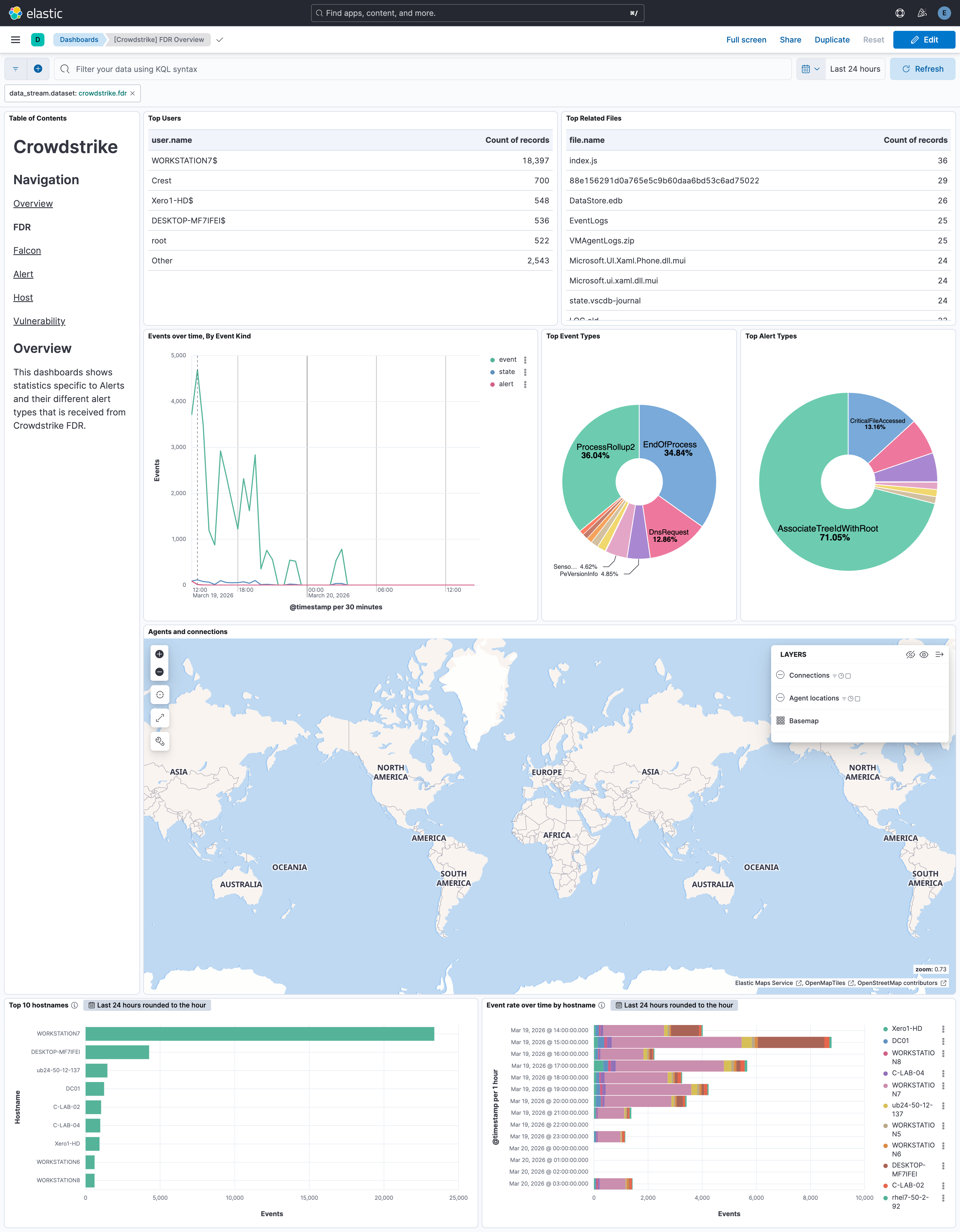960x1232 pixels.
Task: Click the Find apps search field
Action: pyautogui.click(x=477, y=13)
